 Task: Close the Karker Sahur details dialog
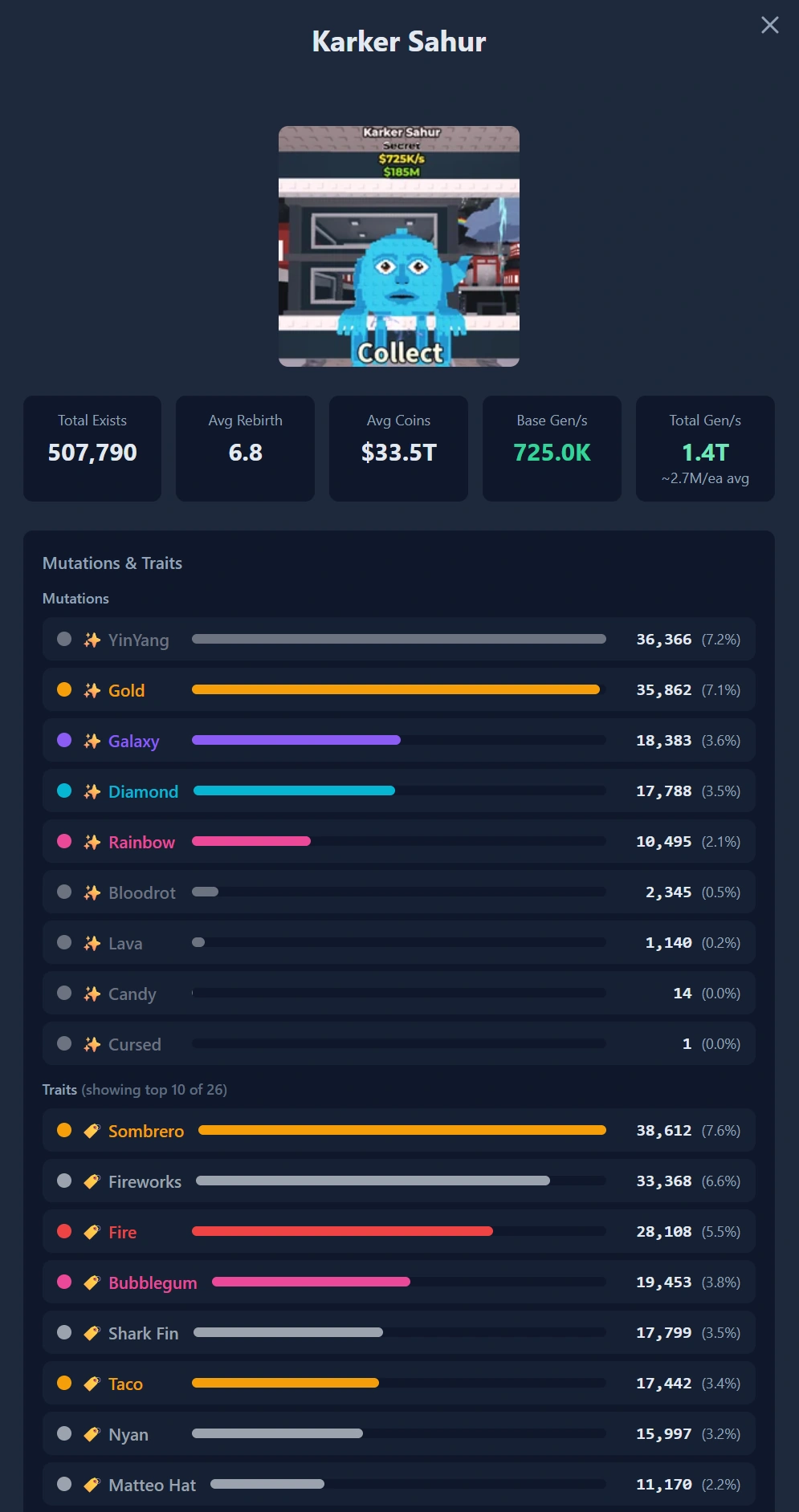(769, 25)
